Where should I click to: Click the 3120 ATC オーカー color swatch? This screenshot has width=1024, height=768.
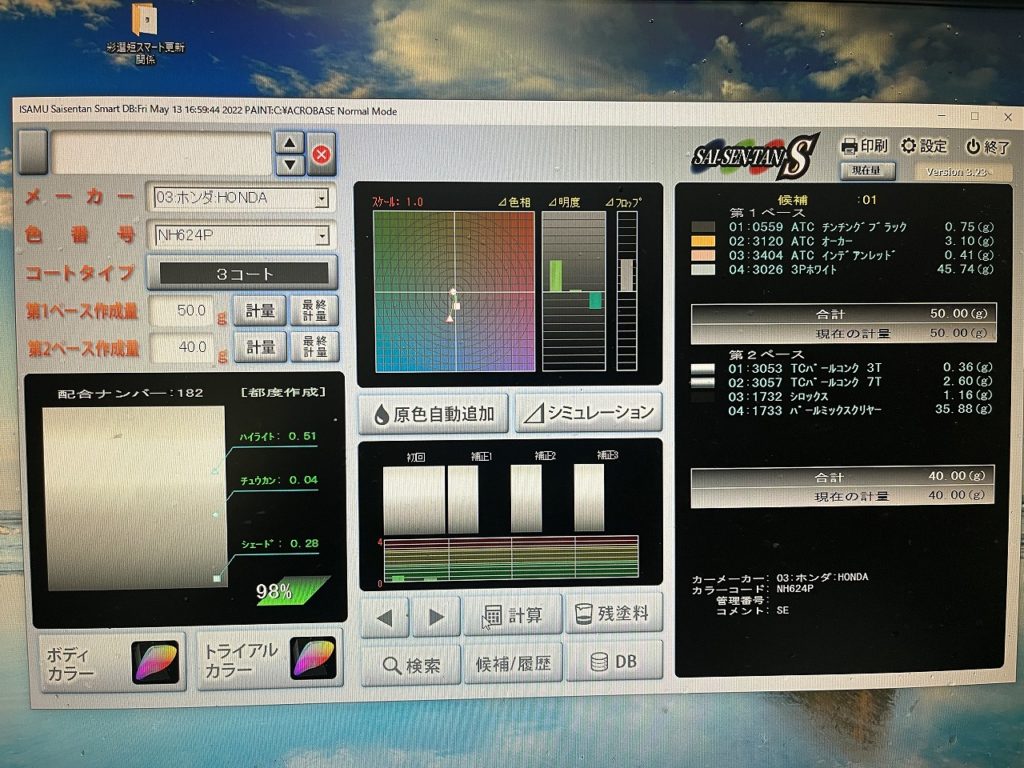pos(702,241)
